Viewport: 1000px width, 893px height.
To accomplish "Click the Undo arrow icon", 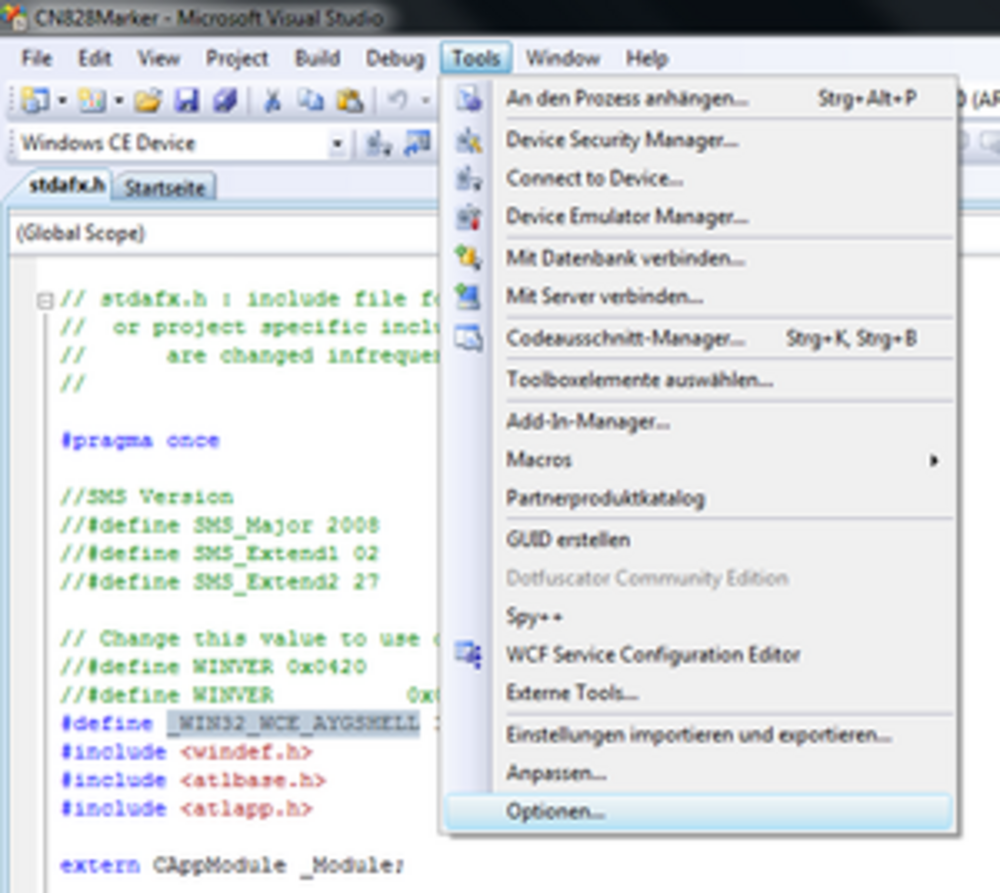I will [399, 101].
